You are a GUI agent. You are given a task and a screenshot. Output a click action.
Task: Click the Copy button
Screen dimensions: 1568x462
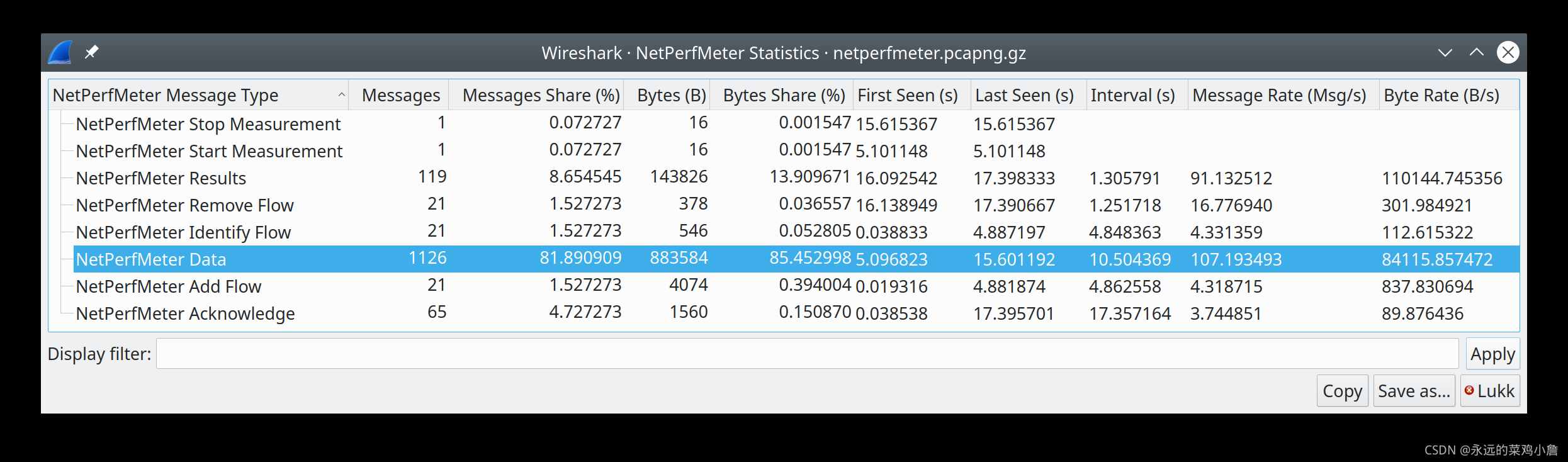1343,391
